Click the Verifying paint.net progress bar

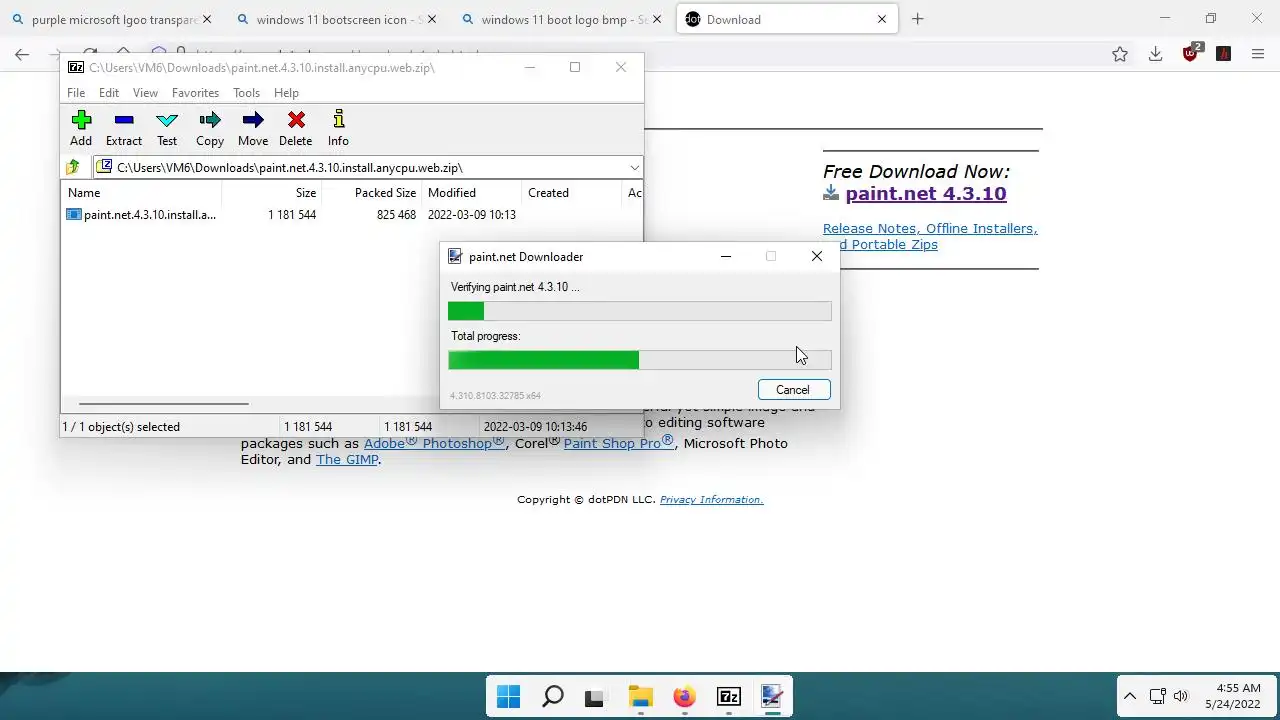point(640,311)
